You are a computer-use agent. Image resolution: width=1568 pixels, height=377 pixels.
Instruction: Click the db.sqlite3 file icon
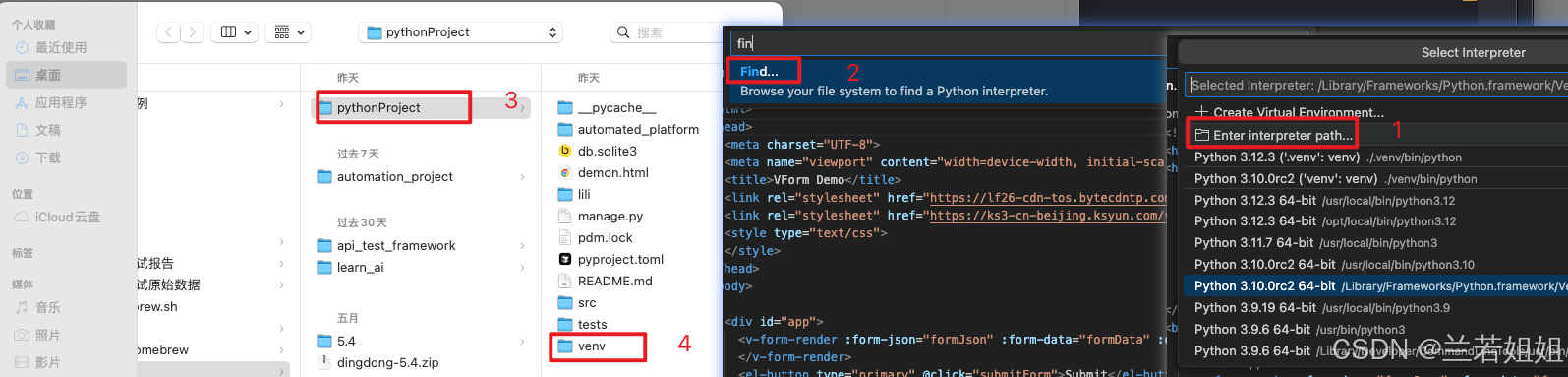tap(565, 151)
